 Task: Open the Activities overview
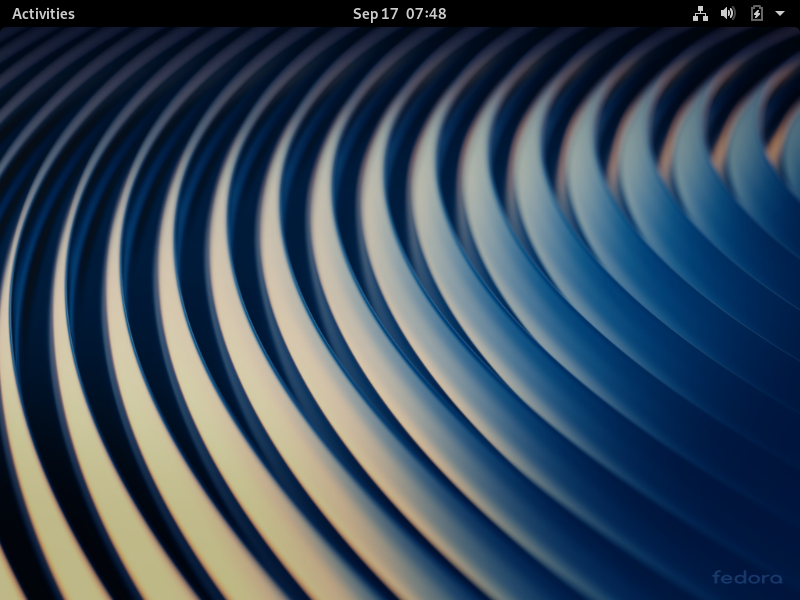[x=43, y=14]
